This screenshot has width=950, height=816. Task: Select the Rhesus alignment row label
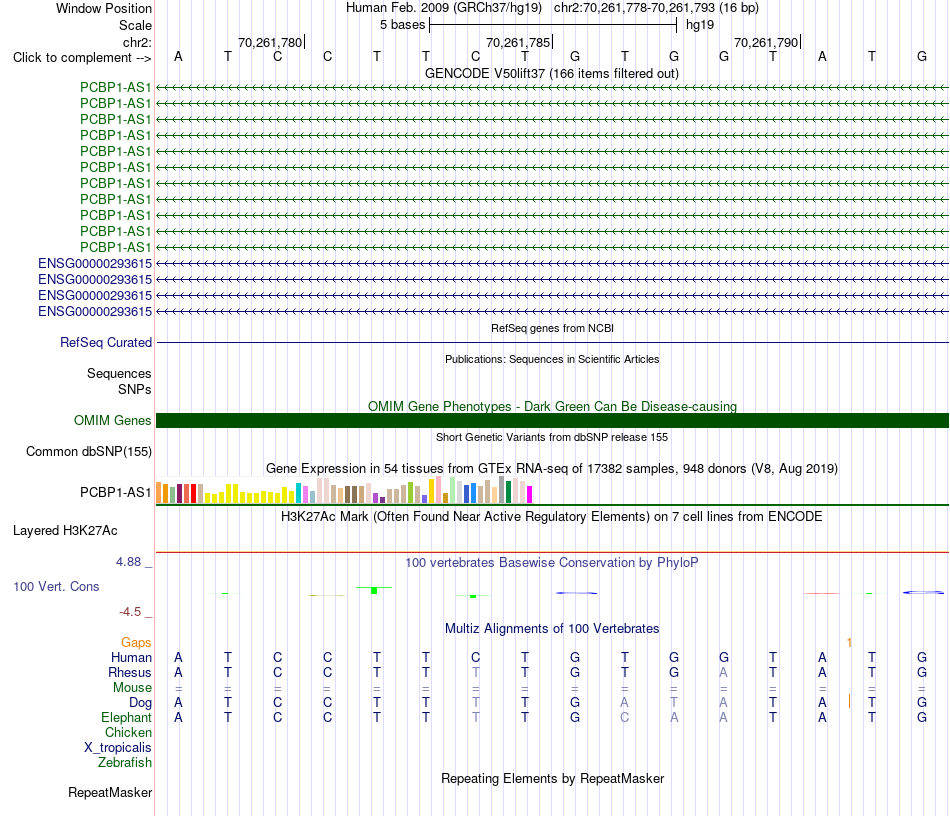pyautogui.click(x=130, y=672)
